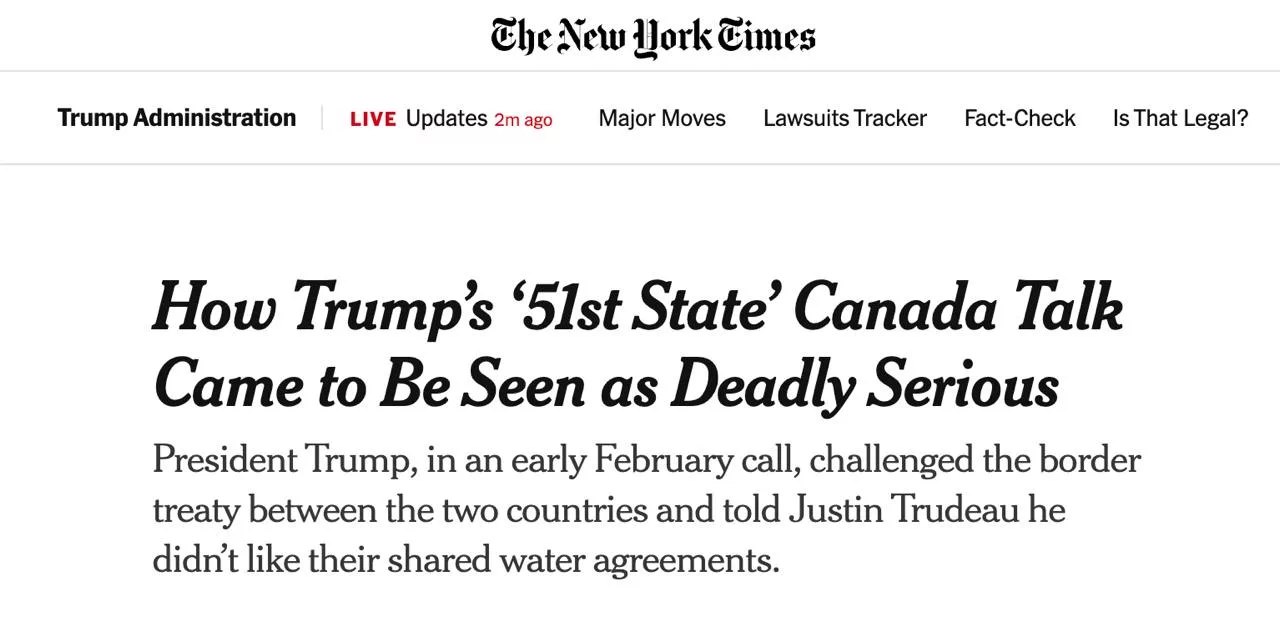1280x617 pixels.
Task: Click 'Deadly Serious' in the headline
Action: point(865,385)
